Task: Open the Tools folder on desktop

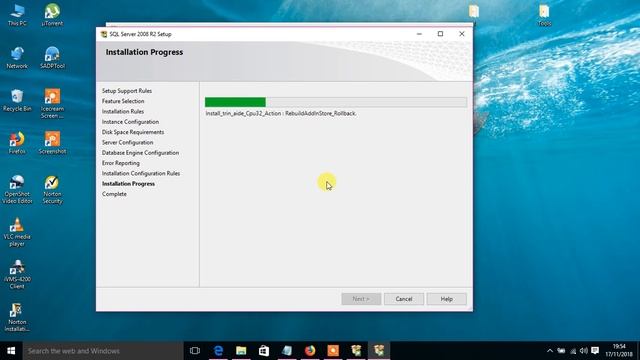Action: pyautogui.click(x=544, y=16)
